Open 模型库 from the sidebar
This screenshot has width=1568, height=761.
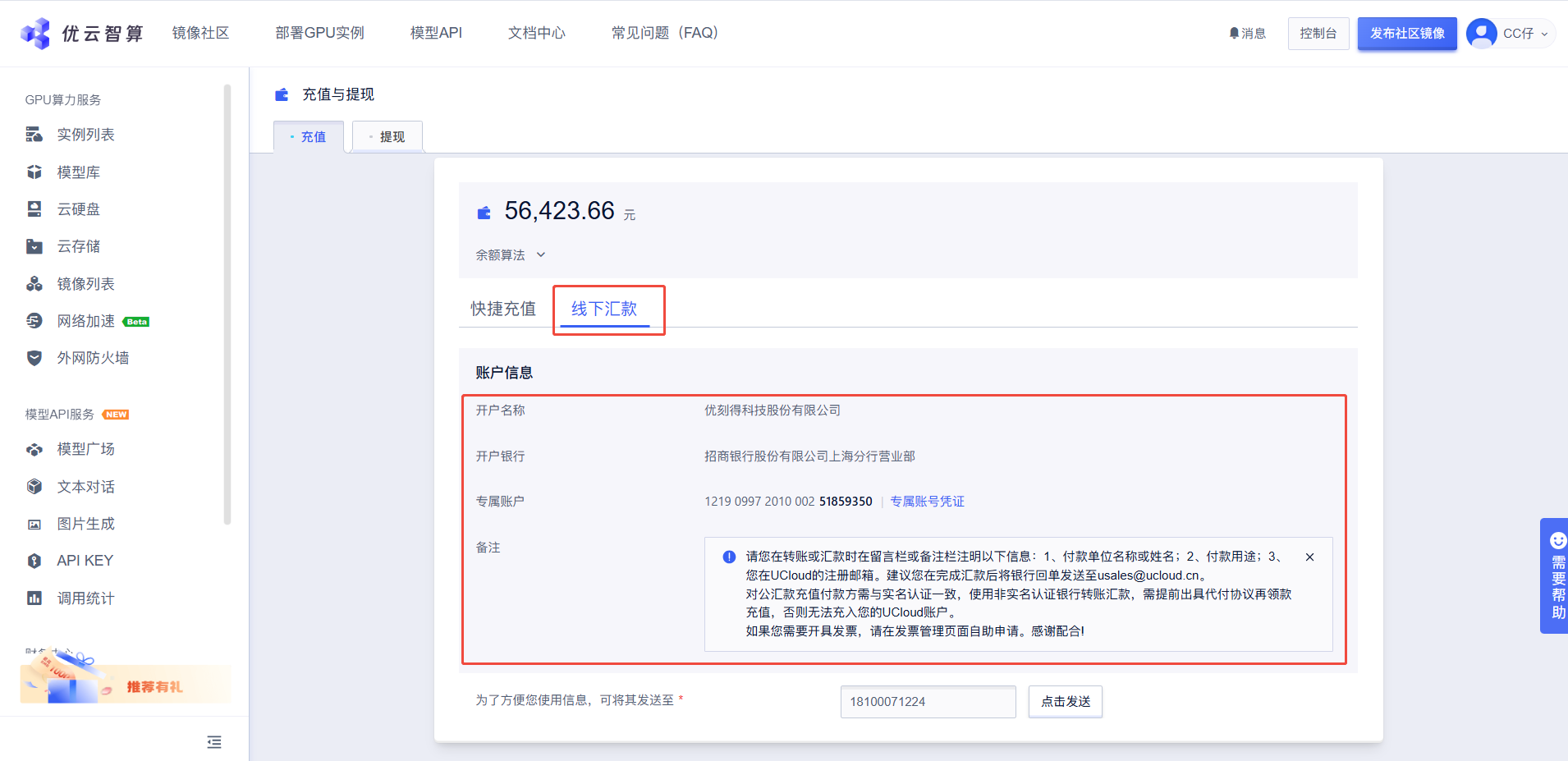[x=78, y=172]
